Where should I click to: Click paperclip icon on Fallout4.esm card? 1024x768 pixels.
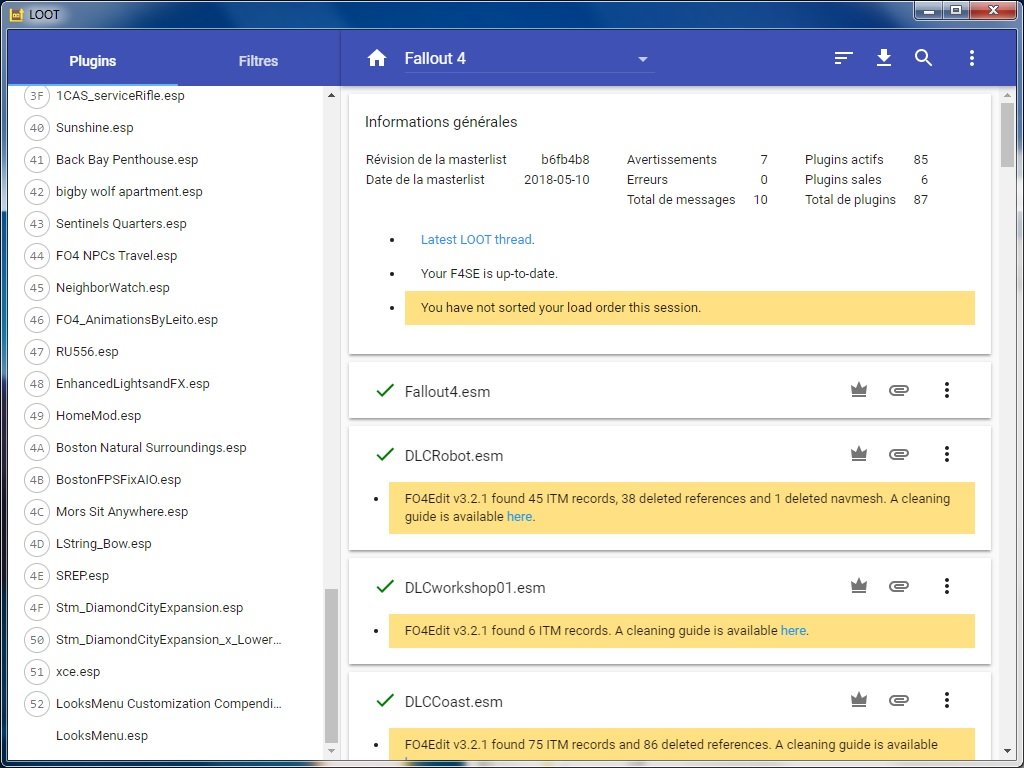pyautogui.click(x=899, y=391)
